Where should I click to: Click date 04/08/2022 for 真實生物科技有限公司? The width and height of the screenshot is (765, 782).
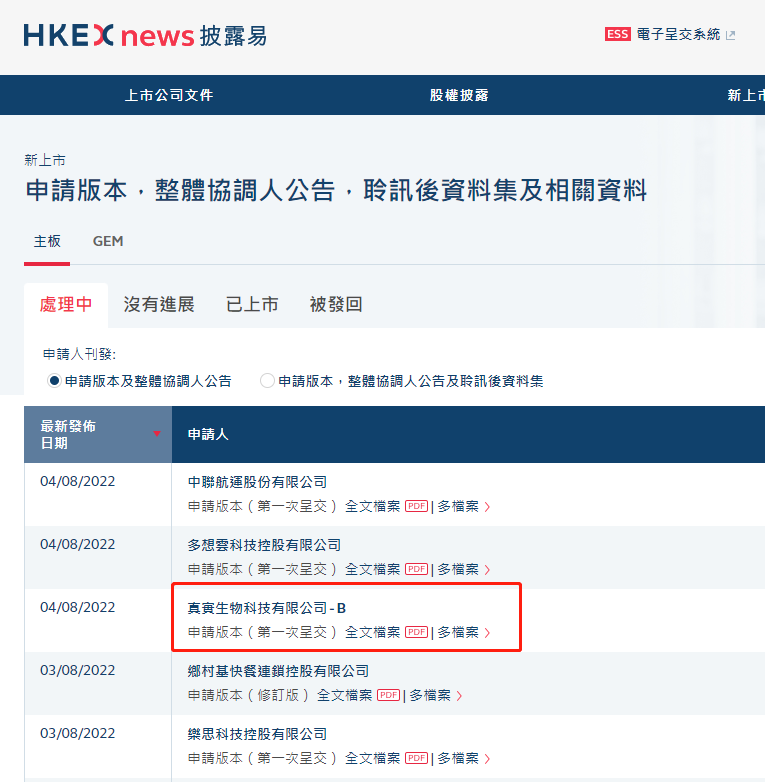pyautogui.click(x=77, y=607)
